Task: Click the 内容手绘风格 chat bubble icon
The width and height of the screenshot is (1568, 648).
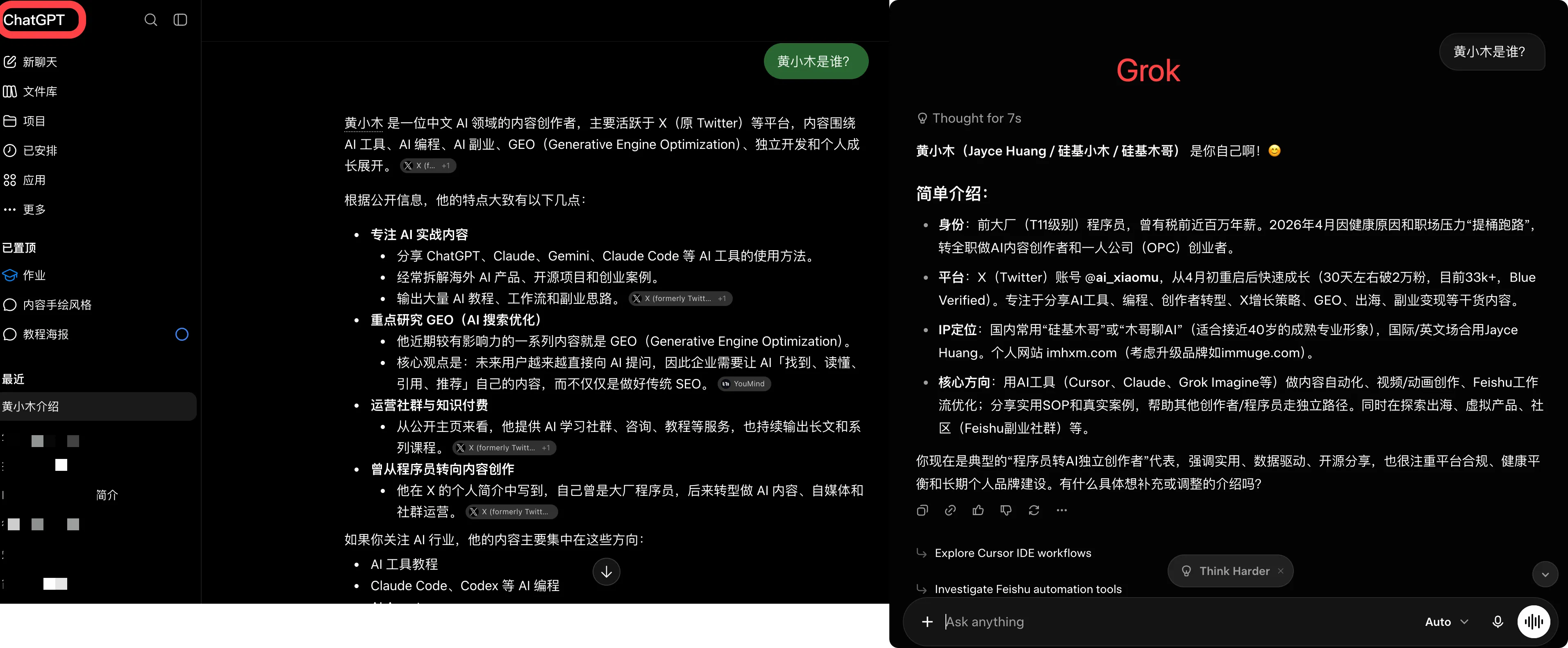Action: tap(10, 304)
